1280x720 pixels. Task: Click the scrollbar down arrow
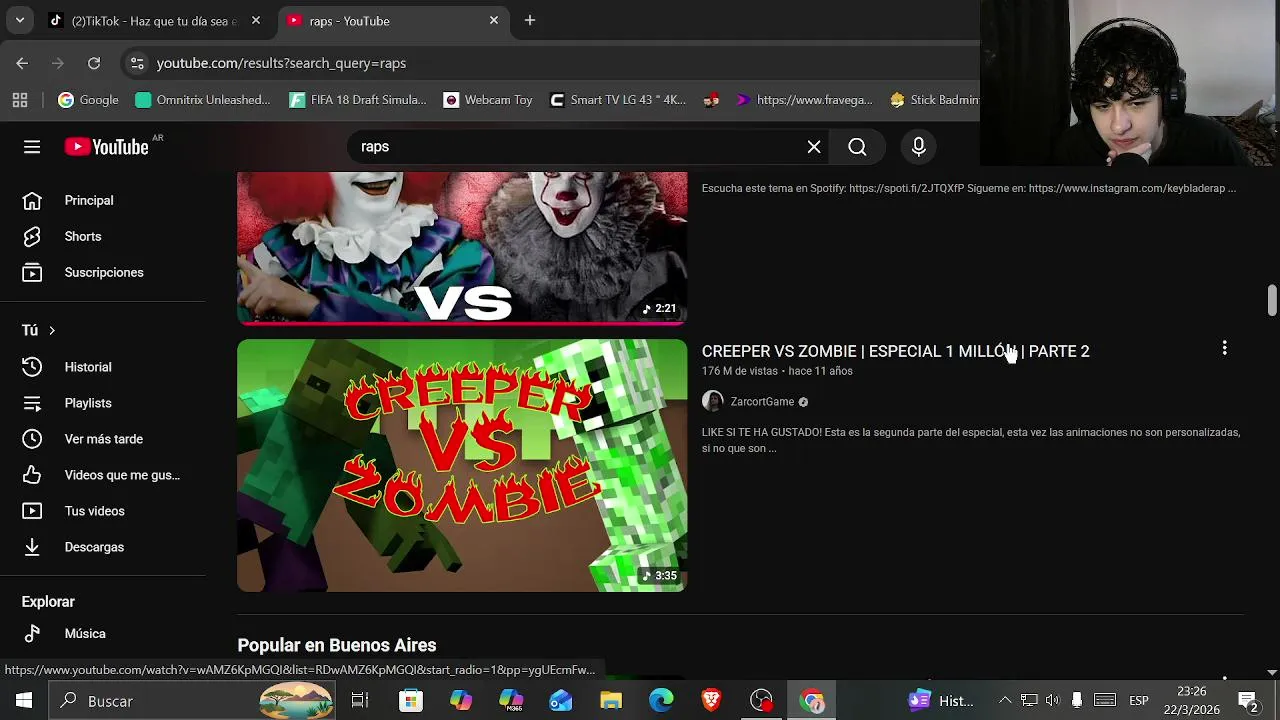click(1272, 673)
